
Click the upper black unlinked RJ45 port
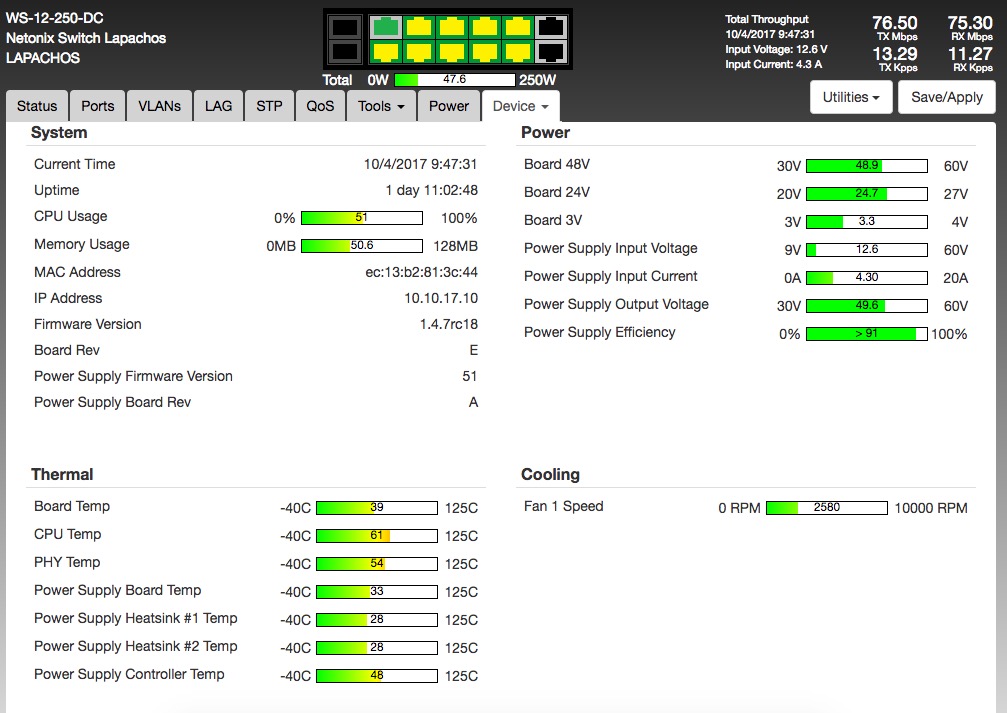click(550, 27)
